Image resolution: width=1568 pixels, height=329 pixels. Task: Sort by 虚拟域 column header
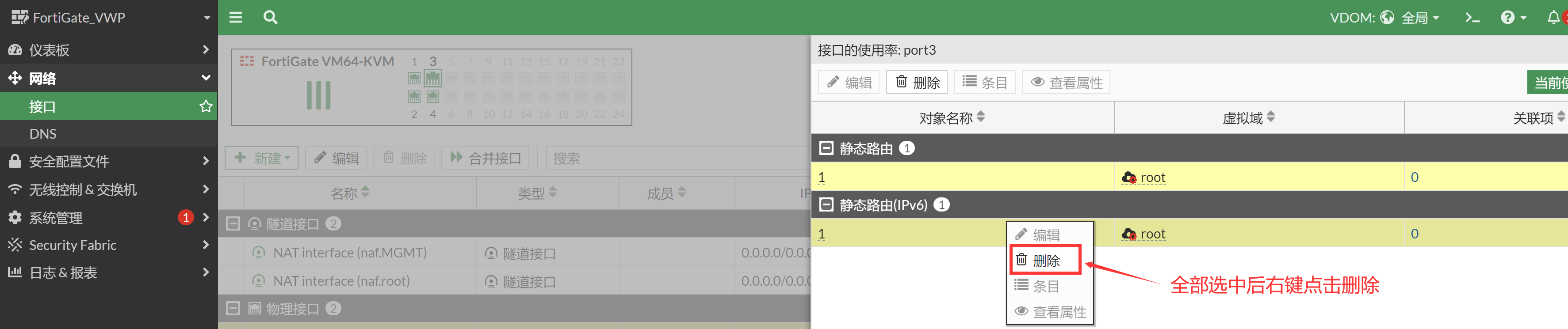click(1248, 117)
